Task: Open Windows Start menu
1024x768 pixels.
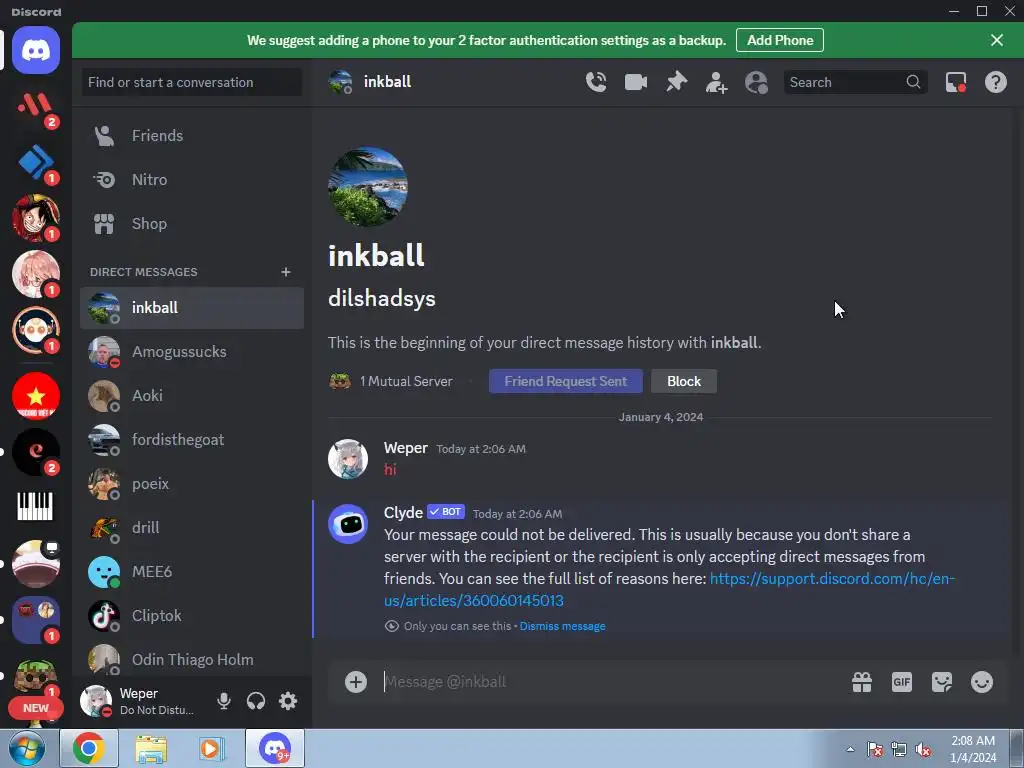Action: [x=27, y=748]
